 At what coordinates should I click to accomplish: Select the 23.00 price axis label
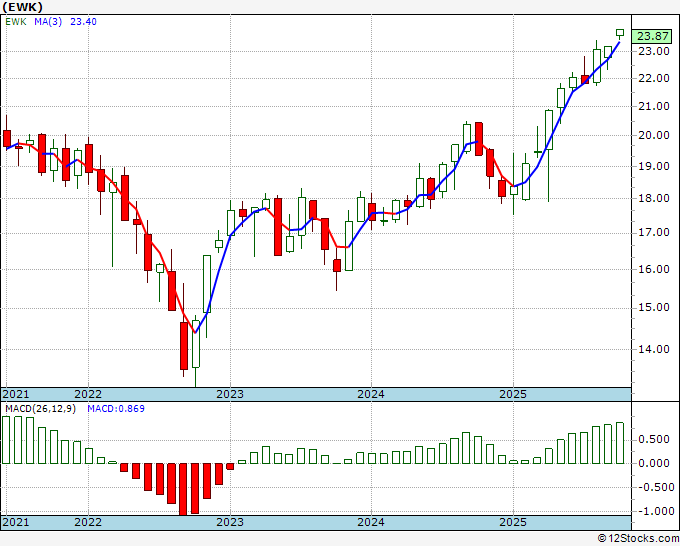654,51
